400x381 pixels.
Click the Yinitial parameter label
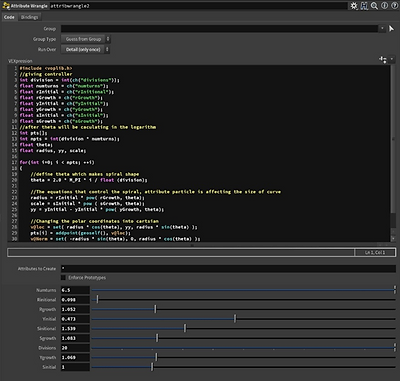click(x=49, y=319)
